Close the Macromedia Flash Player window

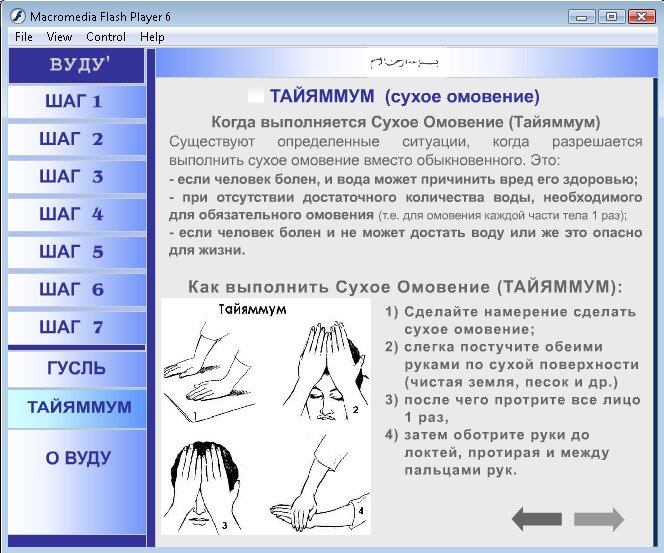pos(641,17)
